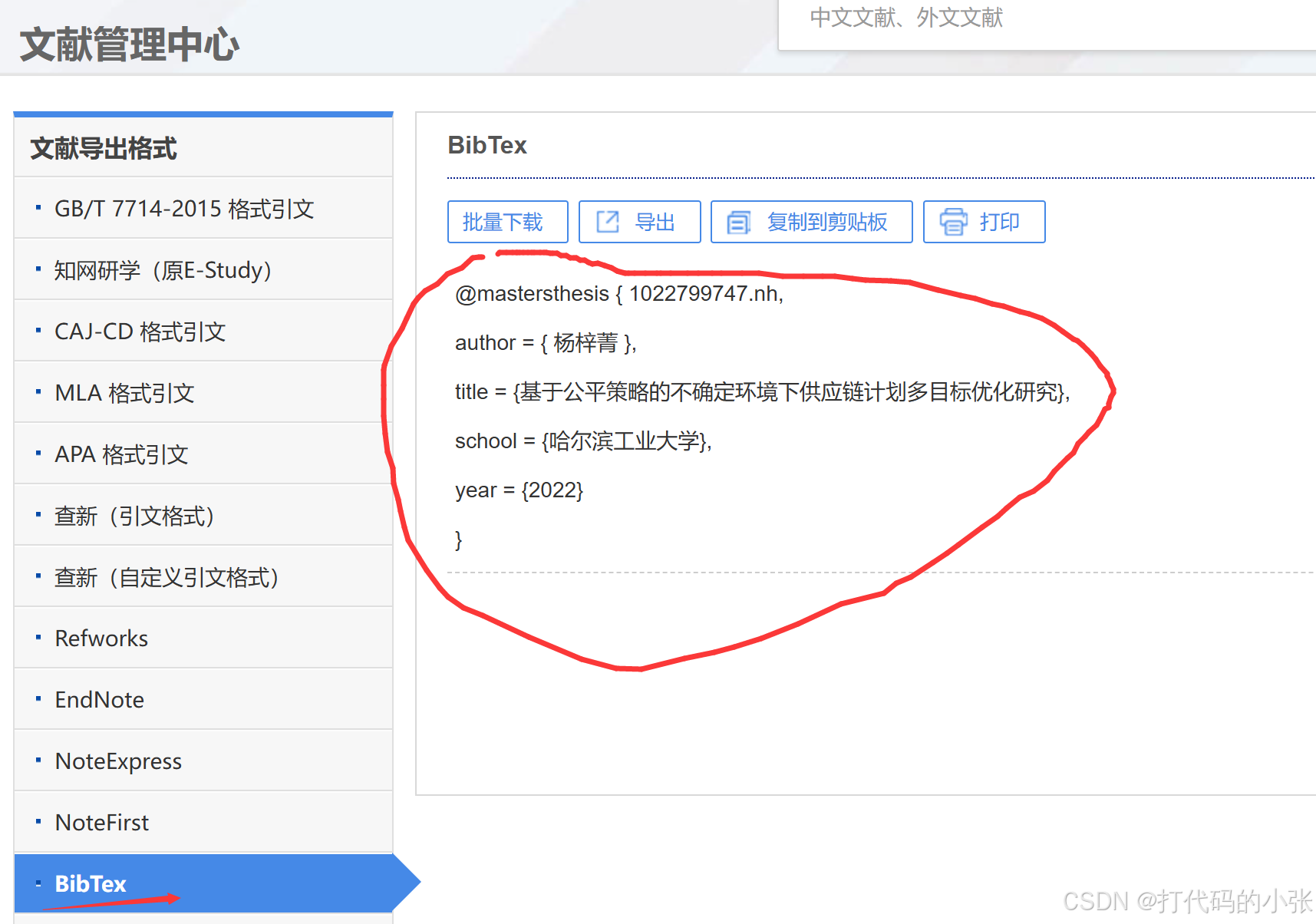Choose NoteExpress export format

click(x=203, y=761)
